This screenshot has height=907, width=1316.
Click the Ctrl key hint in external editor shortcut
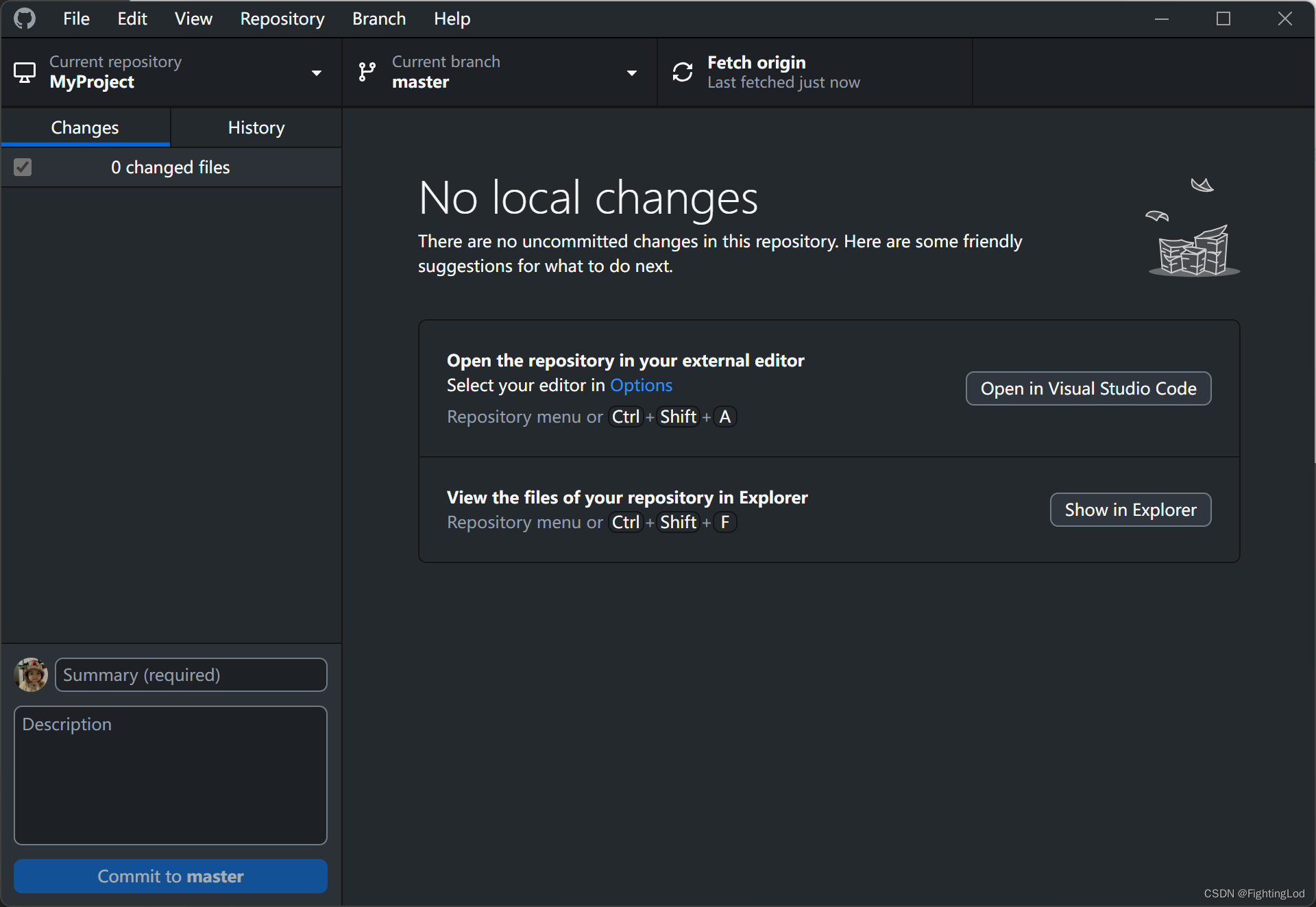pos(626,417)
